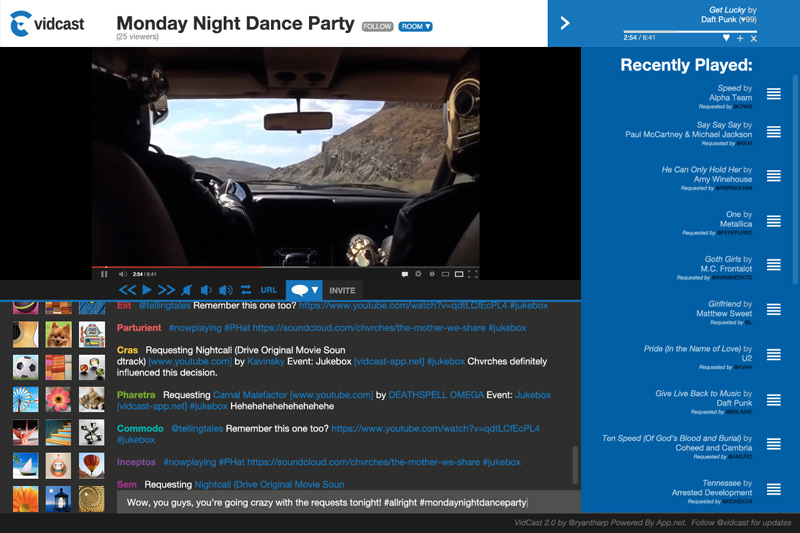Switch video to small player size
Screen dimensions: 800x533
click(x=445, y=274)
